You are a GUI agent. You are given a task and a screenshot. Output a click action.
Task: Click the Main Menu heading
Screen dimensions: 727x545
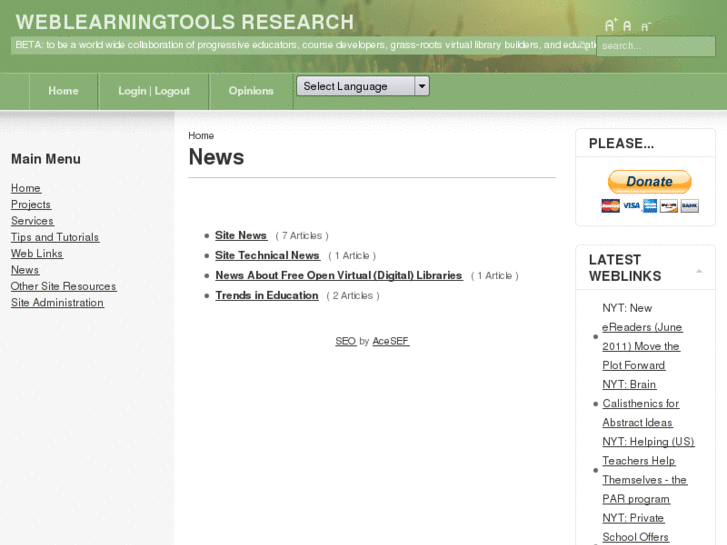(x=46, y=159)
